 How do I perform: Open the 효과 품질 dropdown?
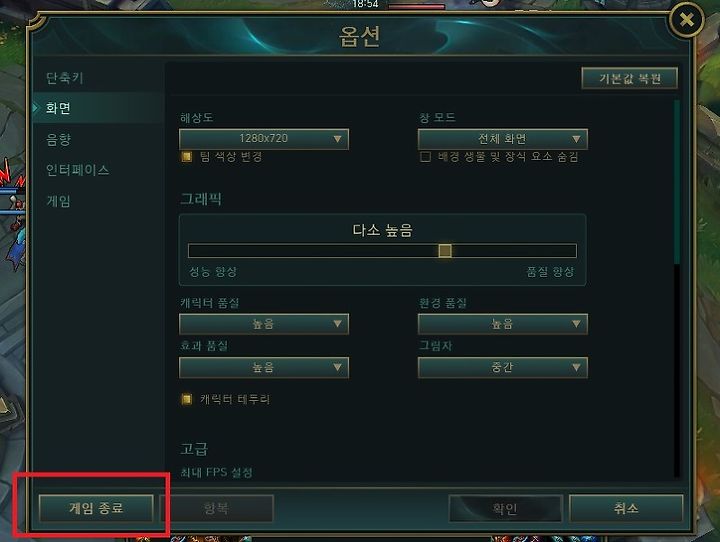point(264,367)
